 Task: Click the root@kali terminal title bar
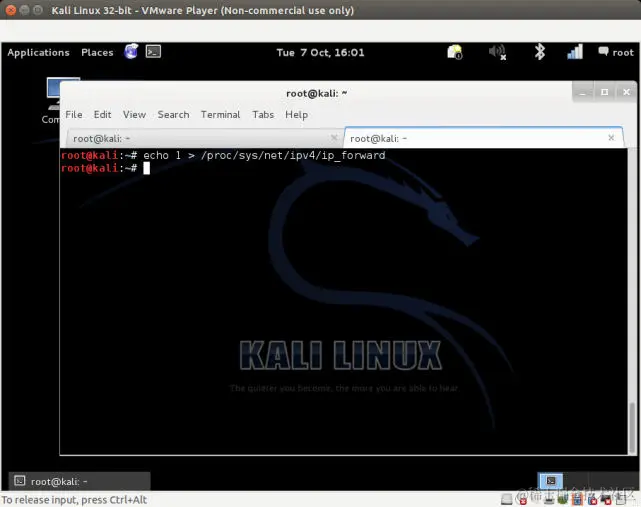click(316, 93)
